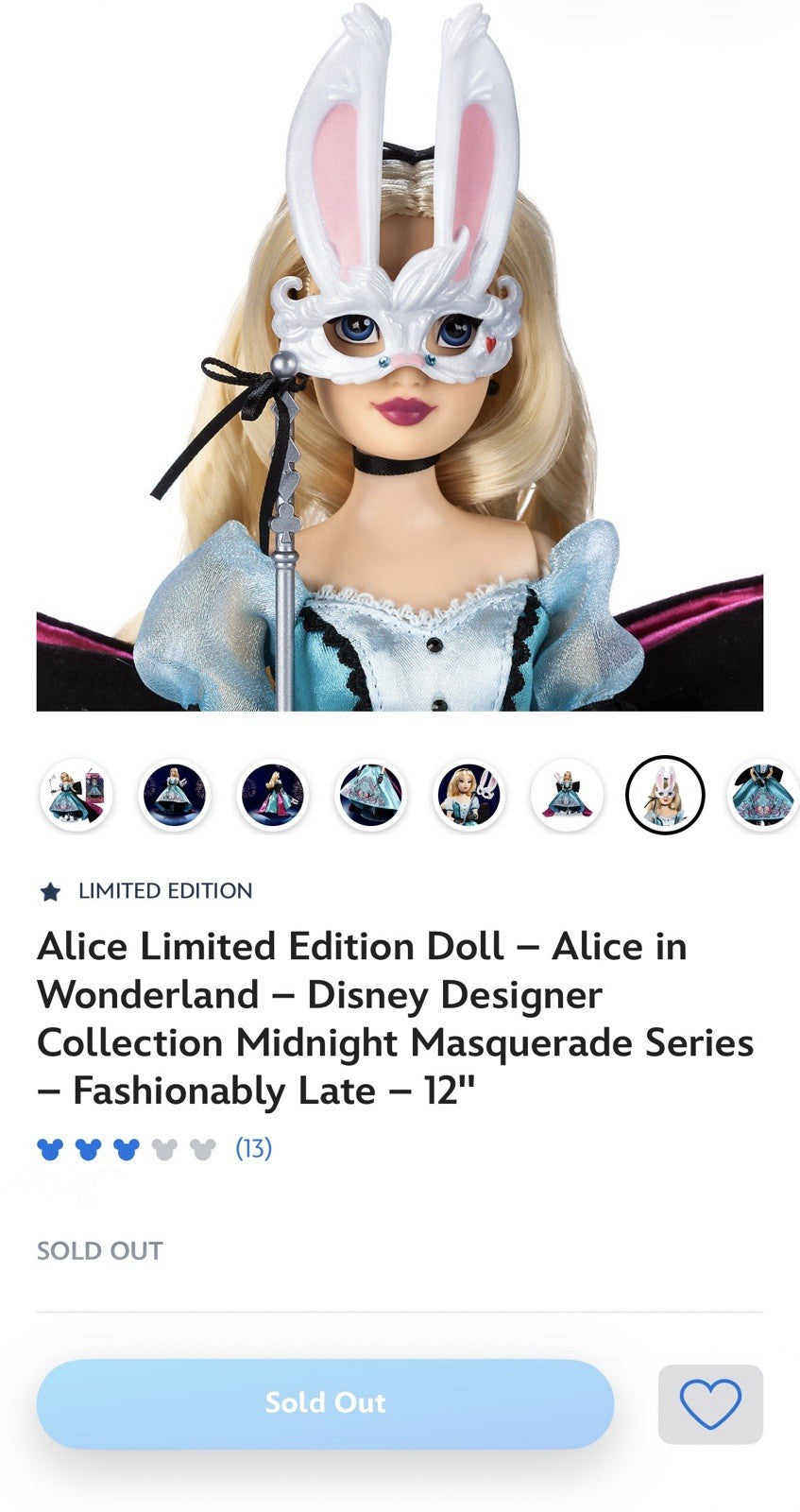Screen dimensions: 800x1512
Task: Show thumbnail of doll with packaging box
Action: 76,795
